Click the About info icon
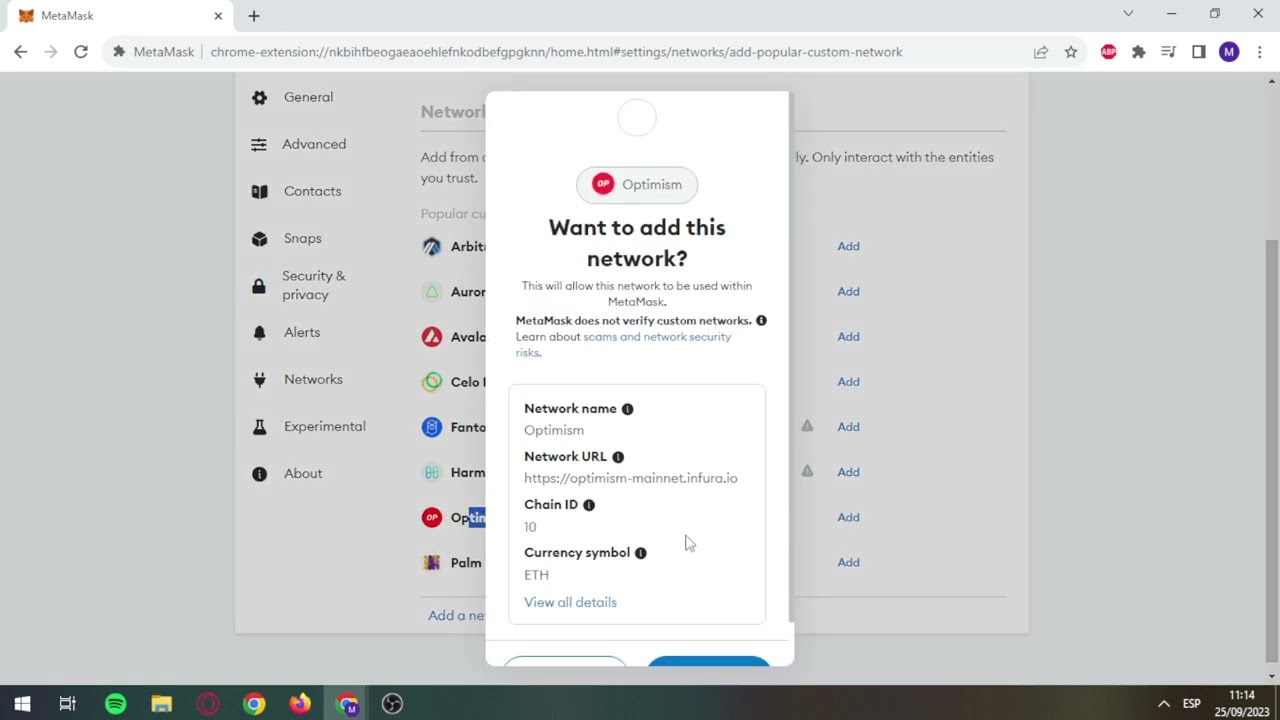 click(x=259, y=473)
